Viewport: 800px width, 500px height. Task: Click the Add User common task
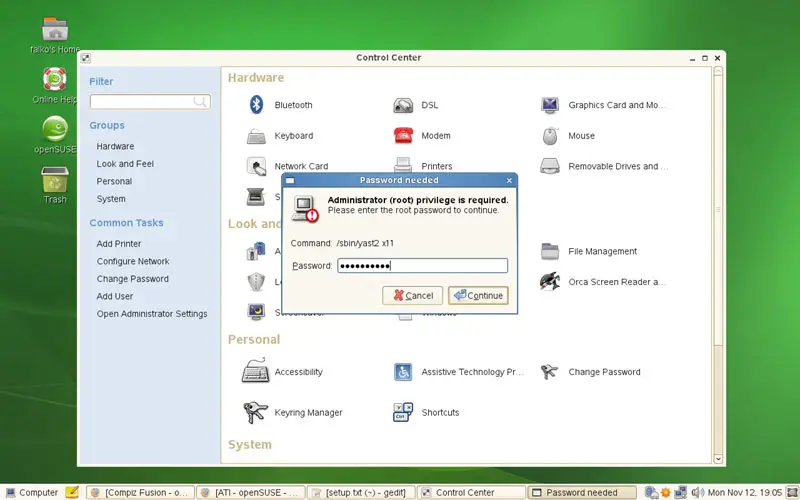coord(115,296)
